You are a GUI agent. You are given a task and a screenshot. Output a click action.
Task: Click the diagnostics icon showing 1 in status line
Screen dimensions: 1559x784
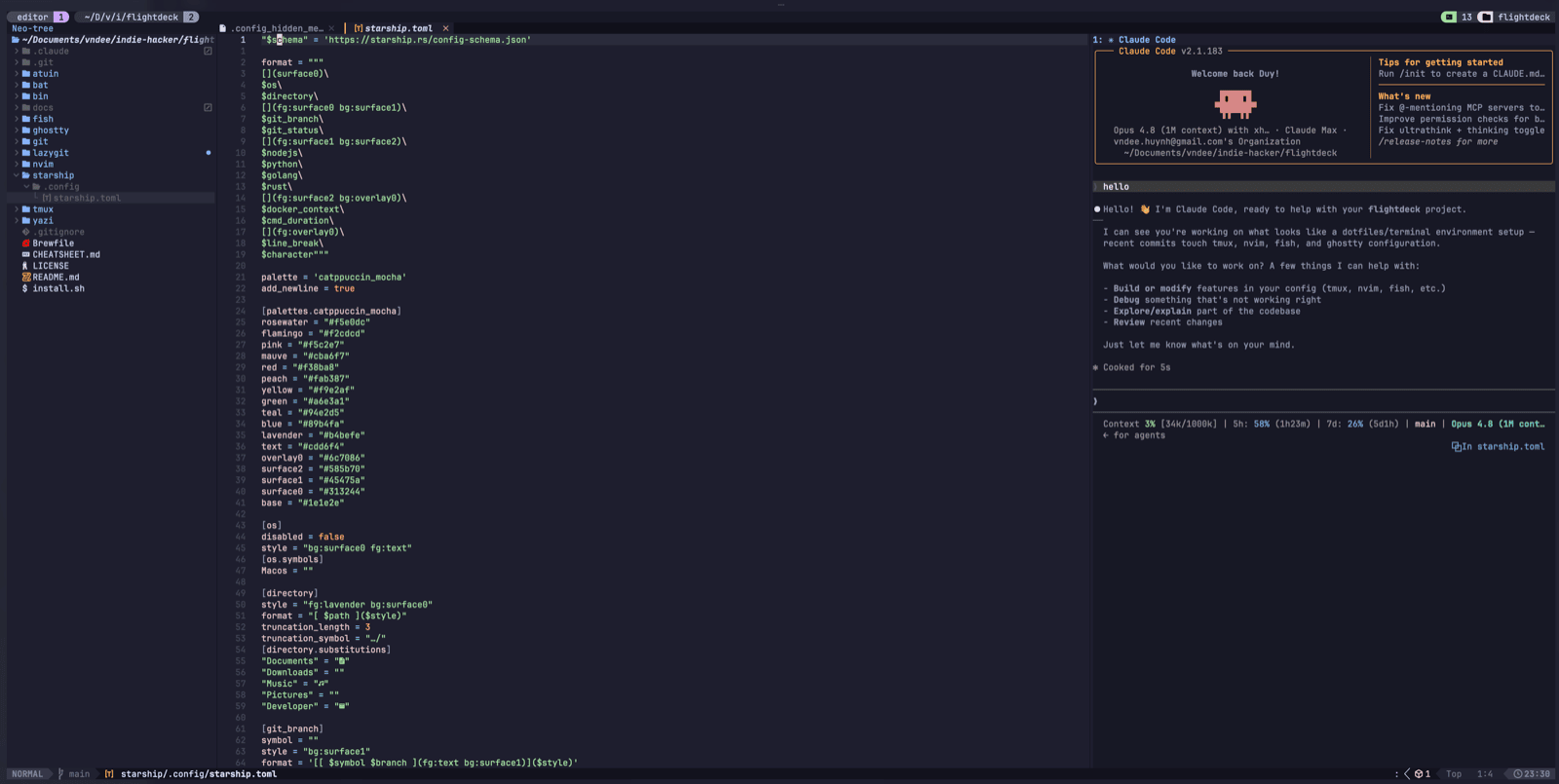click(1420, 774)
